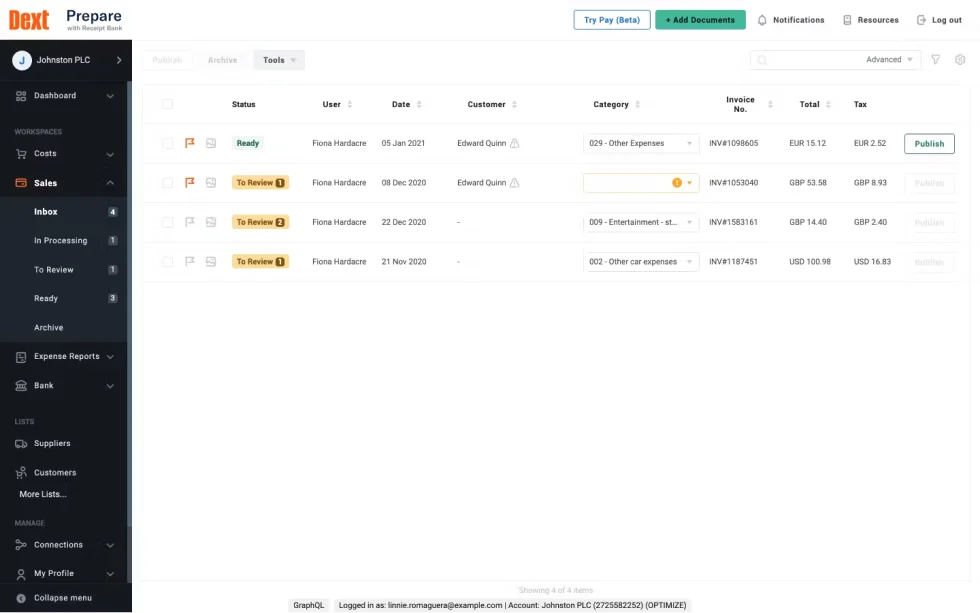Open the settings gear in the table toolbar
Screen dimensions: 980x613
959,59
